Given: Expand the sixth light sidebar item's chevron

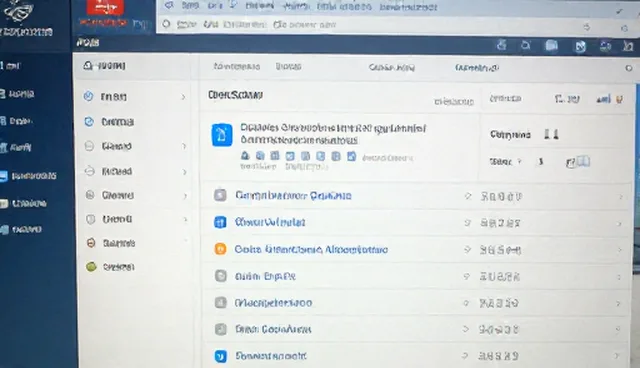Looking at the screenshot, I should (185, 219).
